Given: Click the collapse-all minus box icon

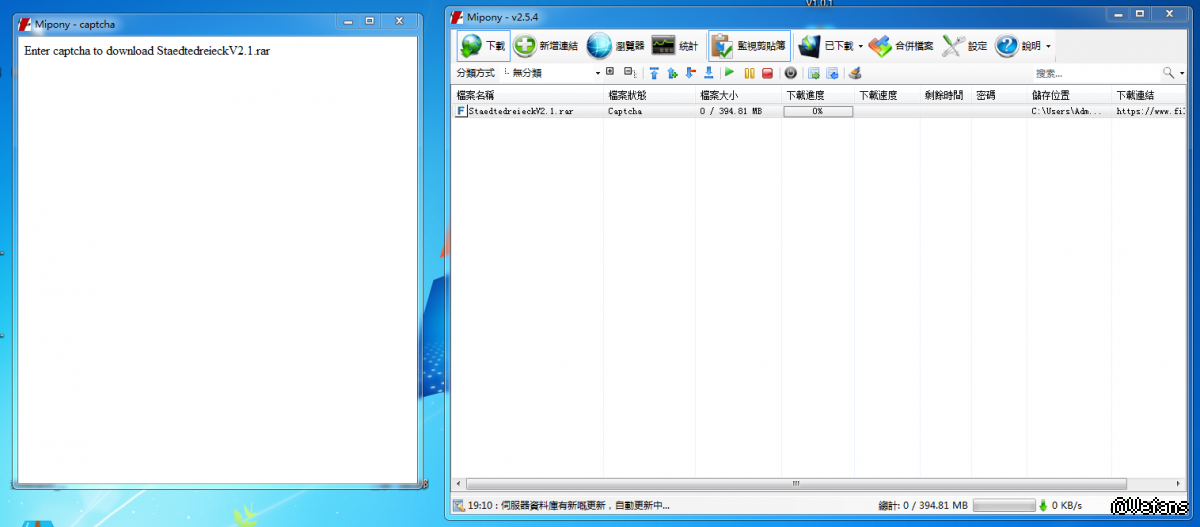Looking at the screenshot, I should 628,72.
